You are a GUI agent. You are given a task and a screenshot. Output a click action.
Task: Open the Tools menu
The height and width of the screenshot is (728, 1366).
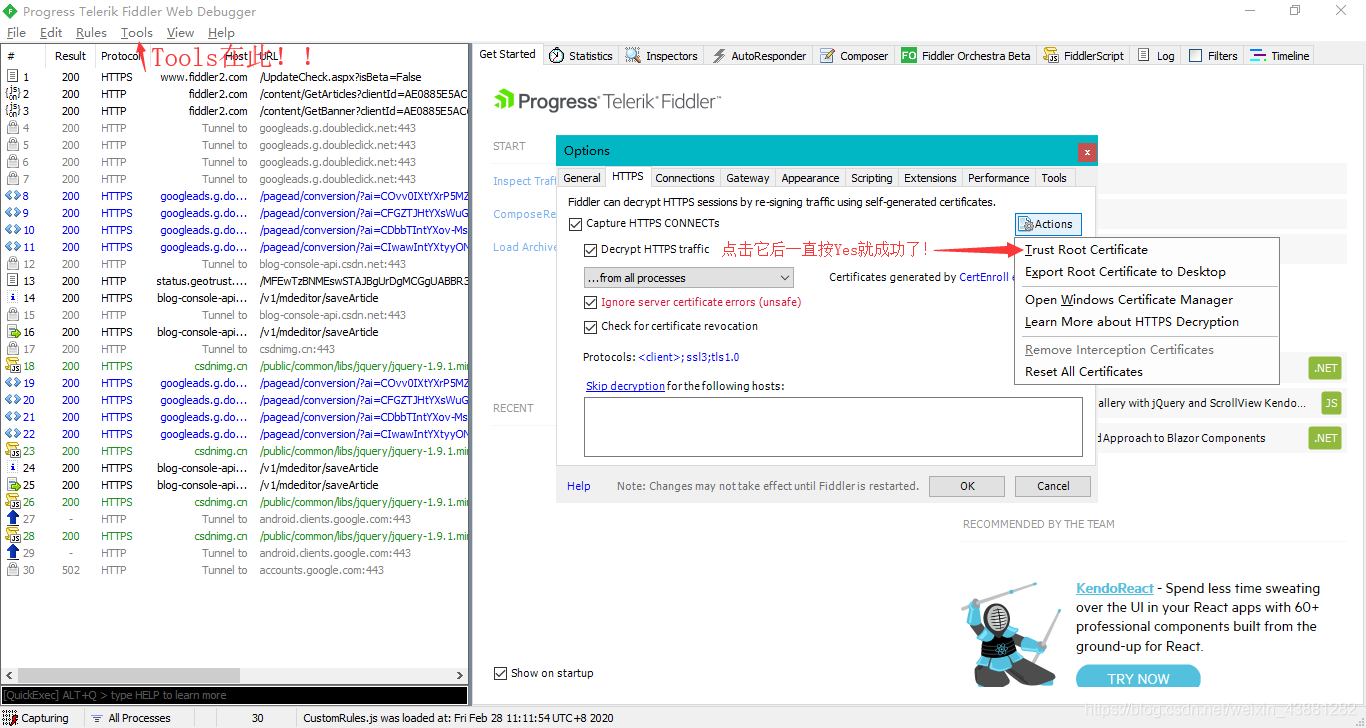(137, 33)
